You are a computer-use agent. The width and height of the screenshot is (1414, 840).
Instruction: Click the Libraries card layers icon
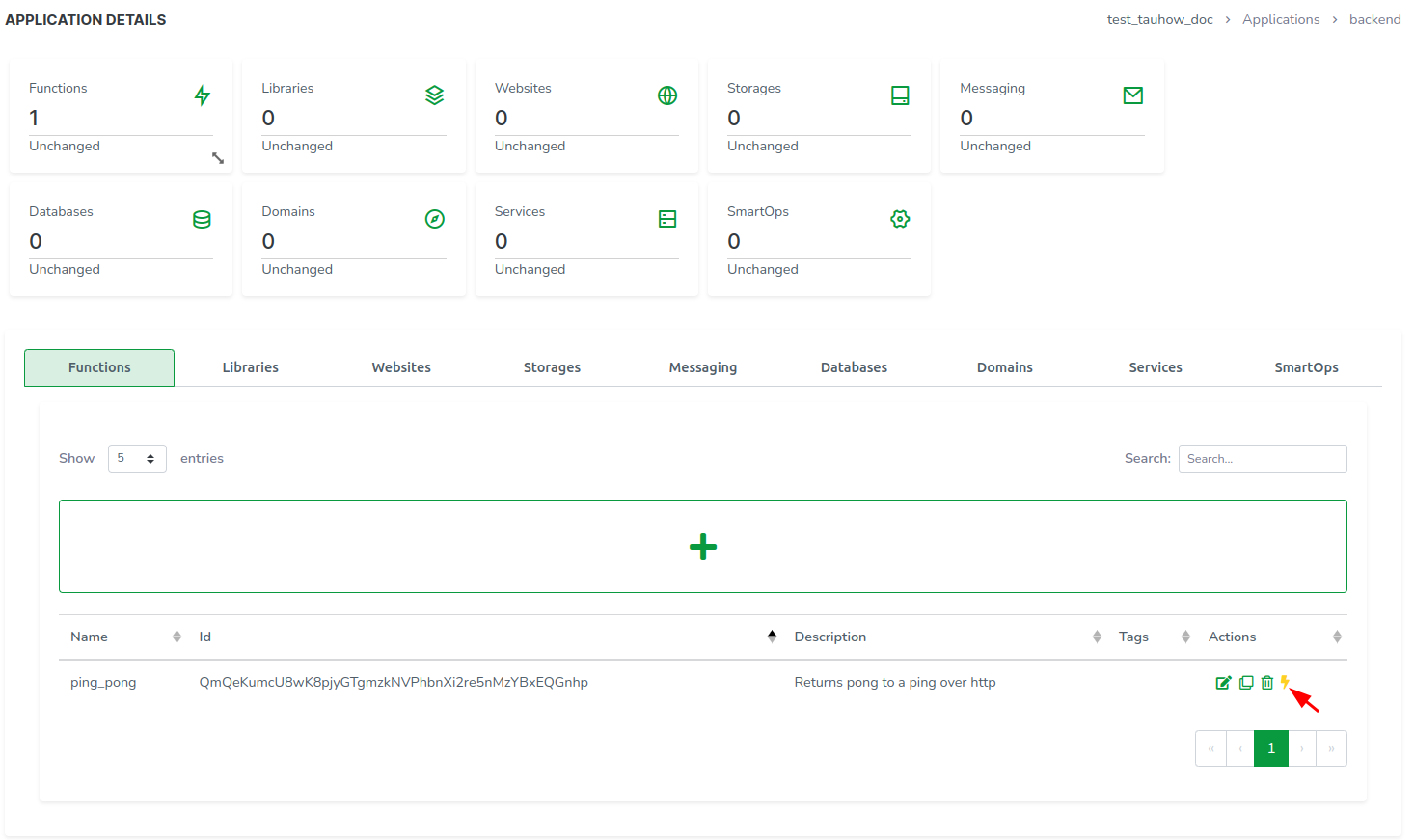[435, 95]
